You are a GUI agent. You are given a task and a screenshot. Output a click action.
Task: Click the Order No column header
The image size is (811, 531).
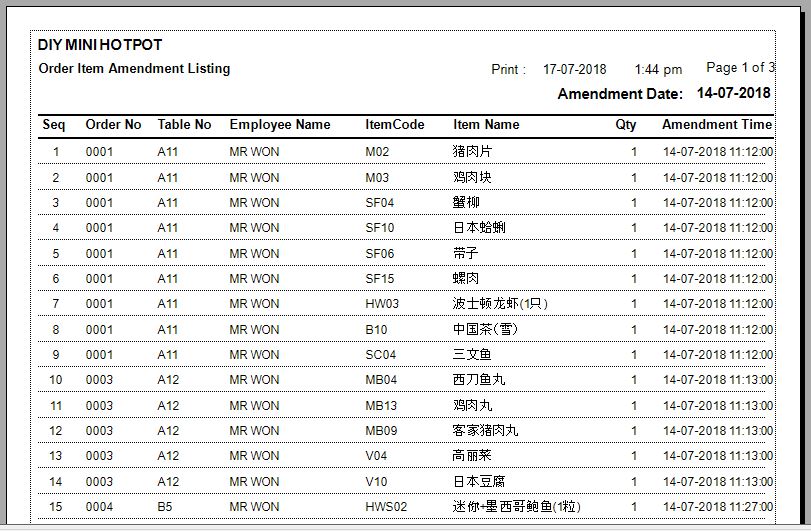point(113,125)
